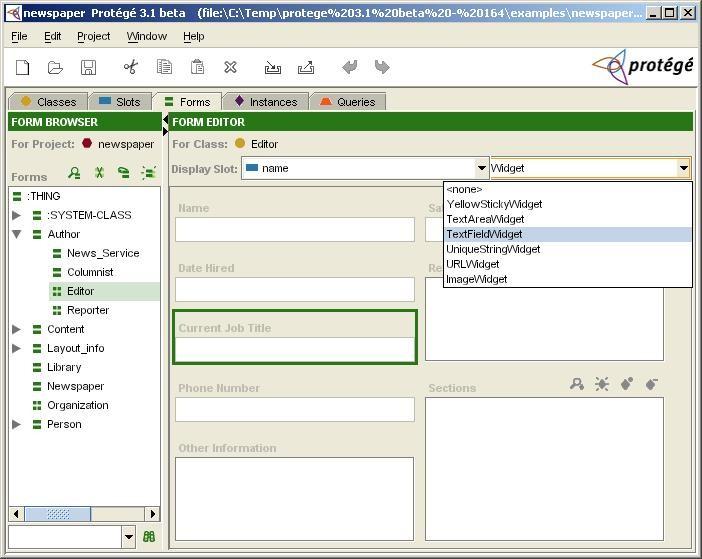Click the Delete X toolbar icon
The image size is (702, 559).
(x=231, y=68)
